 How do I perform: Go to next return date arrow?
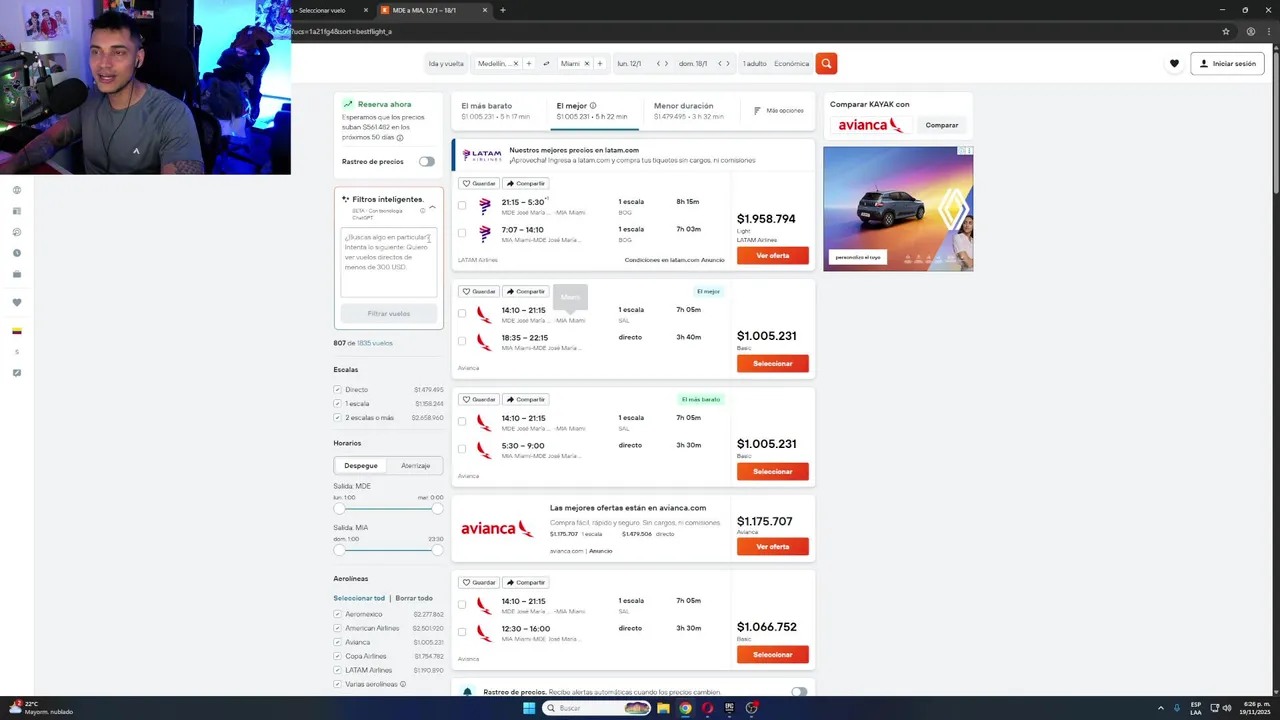point(726,63)
